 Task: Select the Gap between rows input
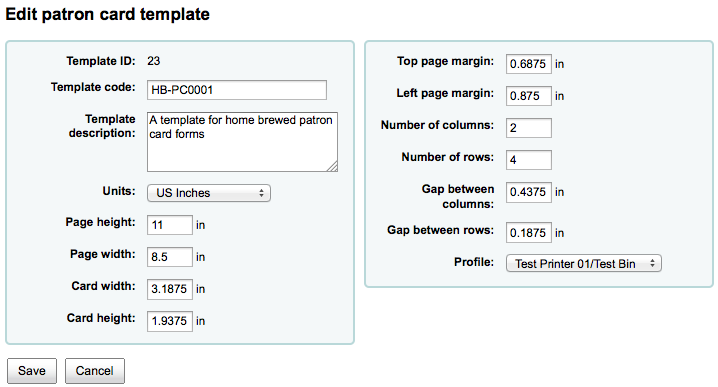pyautogui.click(x=528, y=233)
